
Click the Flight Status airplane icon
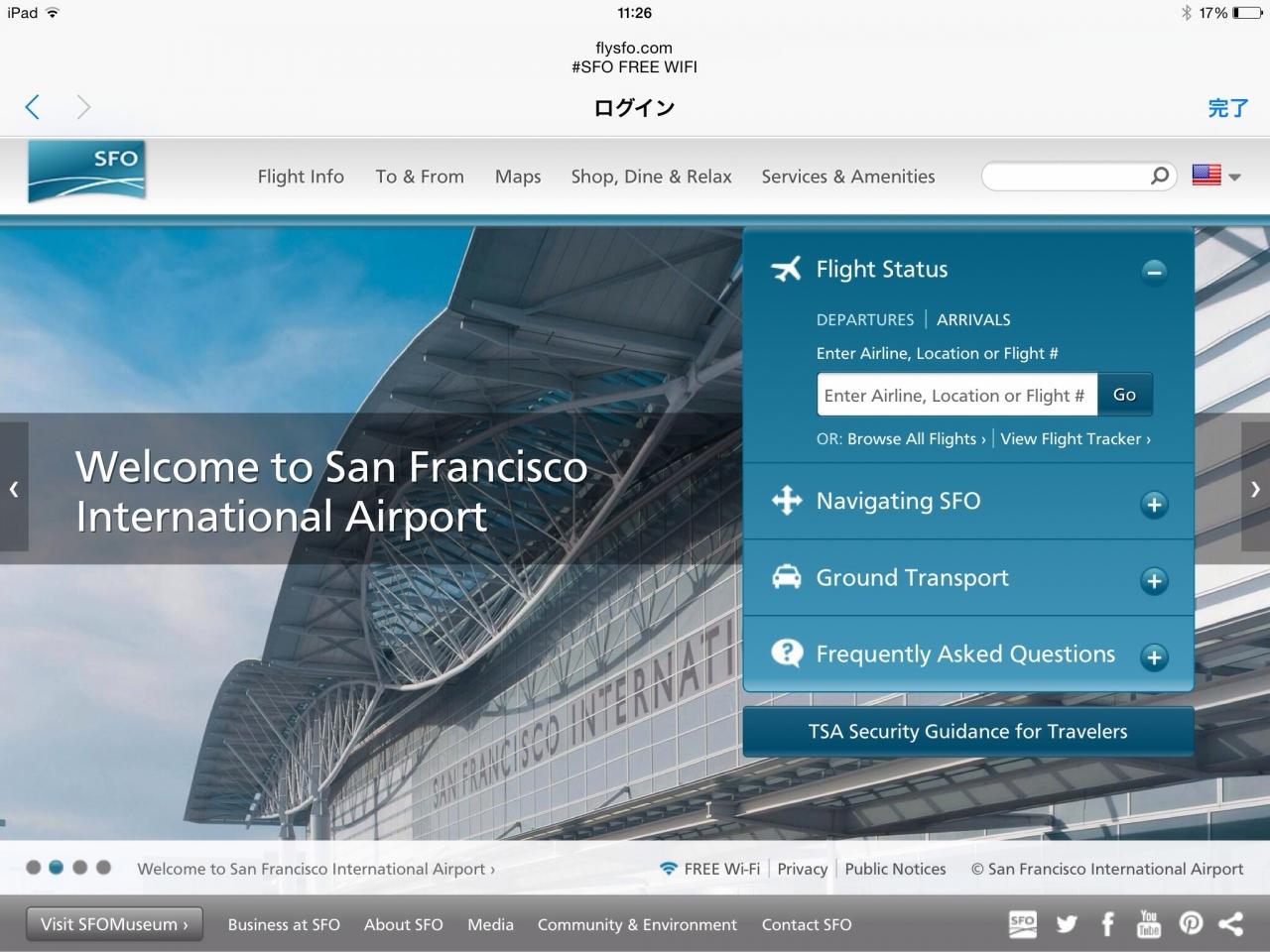click(x=786, y=269)
